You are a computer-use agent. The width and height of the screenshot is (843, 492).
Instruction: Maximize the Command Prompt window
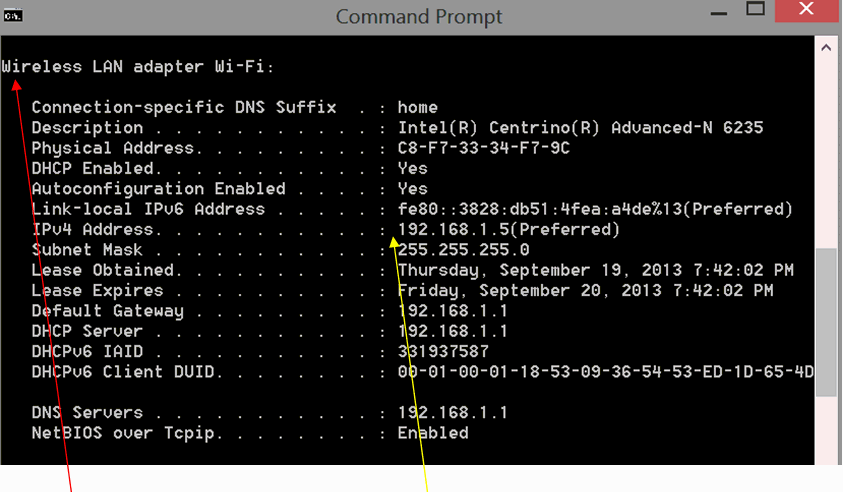click(755, 9)
